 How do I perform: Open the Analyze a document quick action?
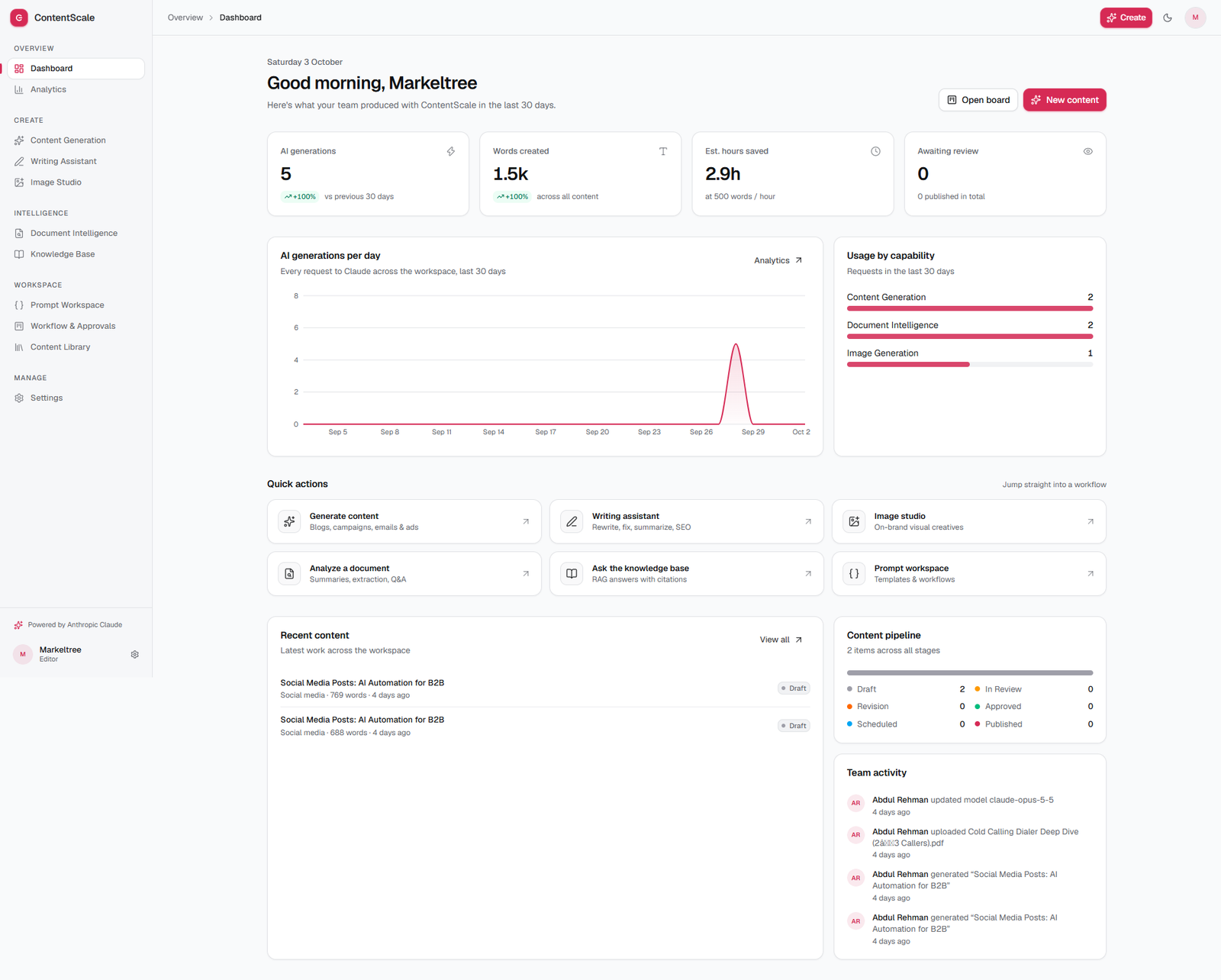pos(404,574)
